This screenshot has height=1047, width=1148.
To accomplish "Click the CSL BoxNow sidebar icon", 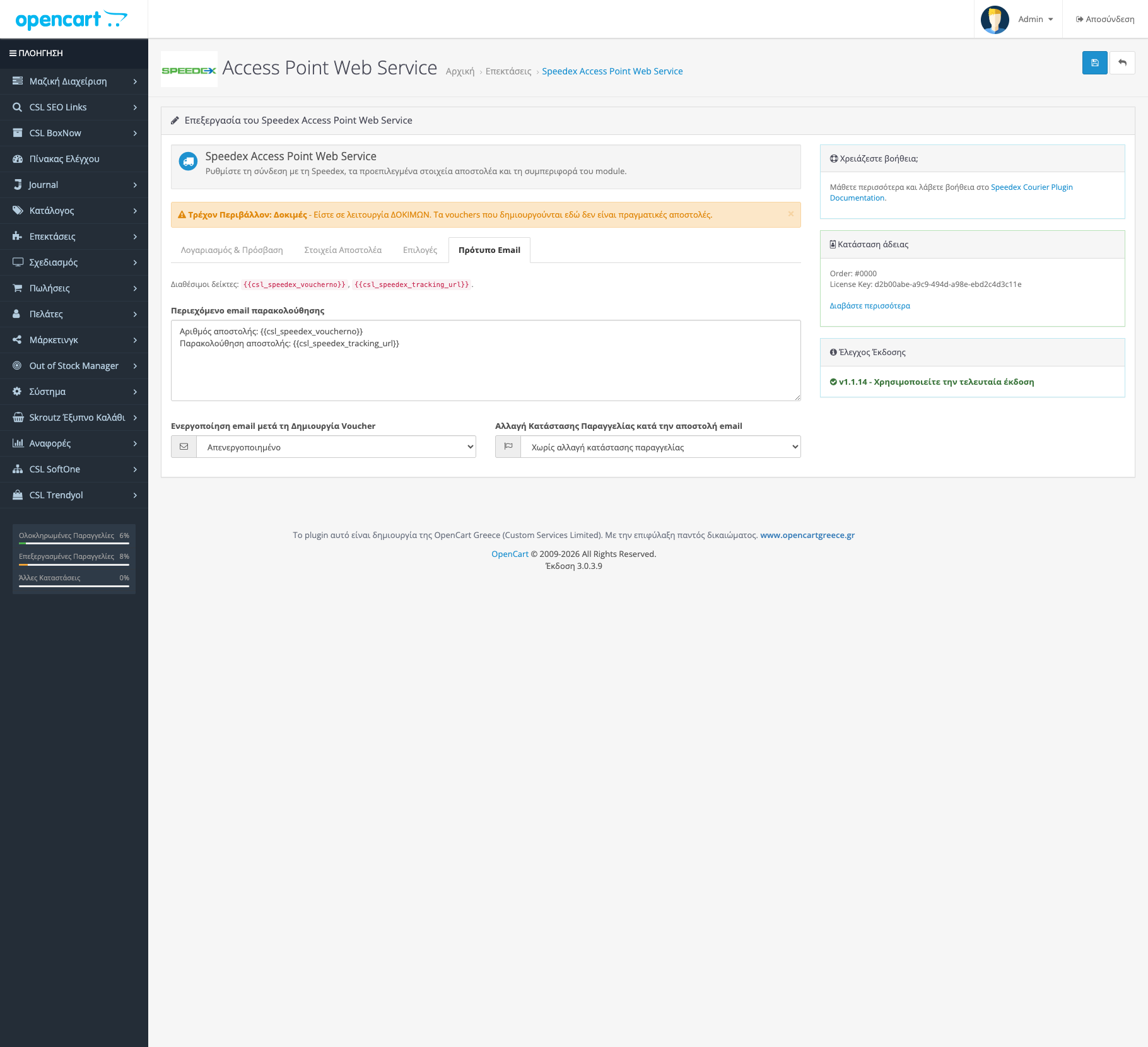I will (18, 133).
